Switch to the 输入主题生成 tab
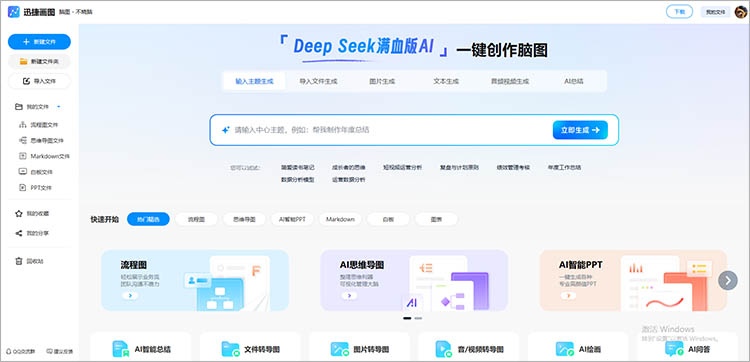Viewport: 750px width, 362px height. click(x=254, y=81)
